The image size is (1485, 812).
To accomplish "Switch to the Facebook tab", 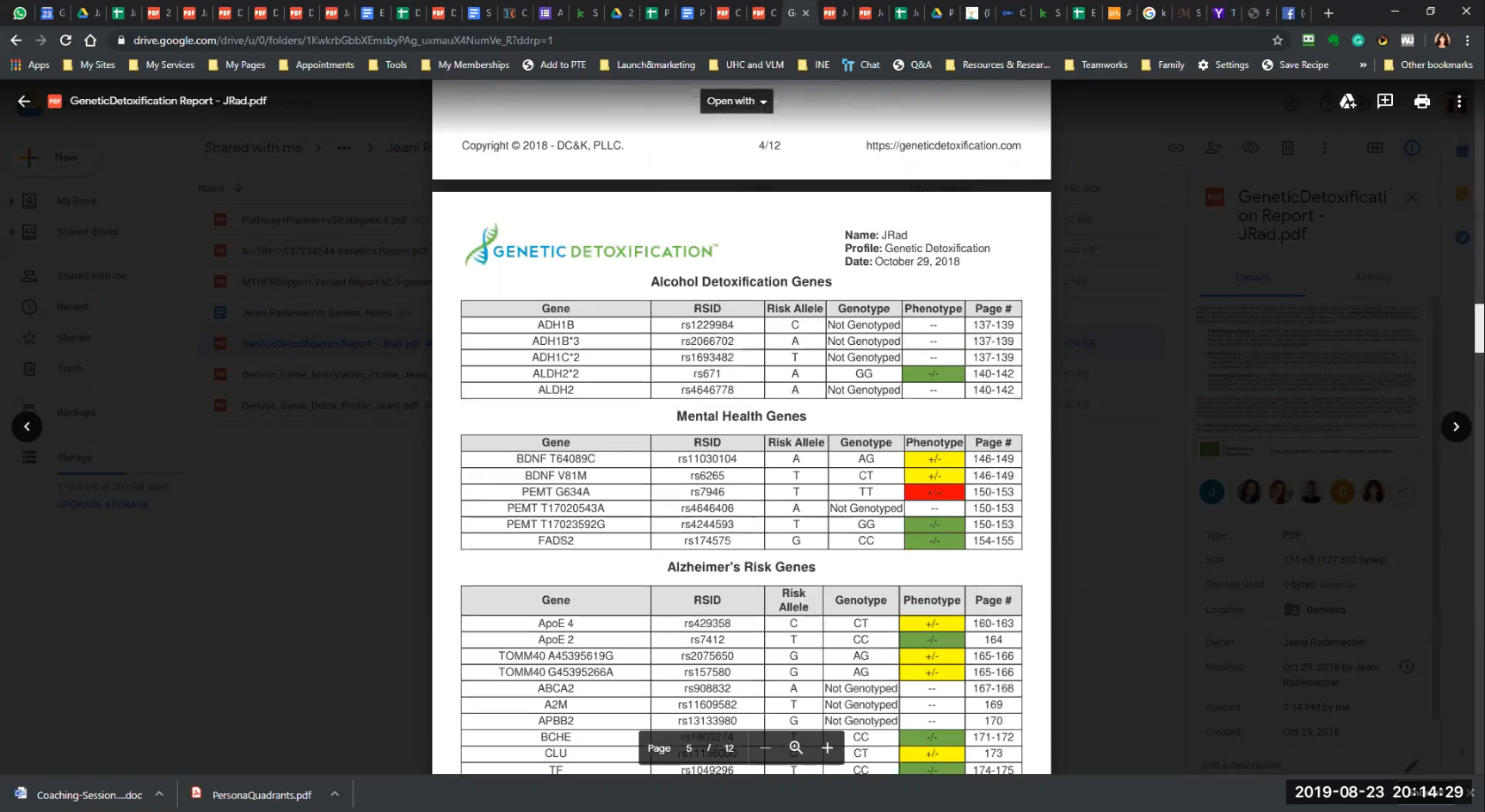I will point(1294,13).
